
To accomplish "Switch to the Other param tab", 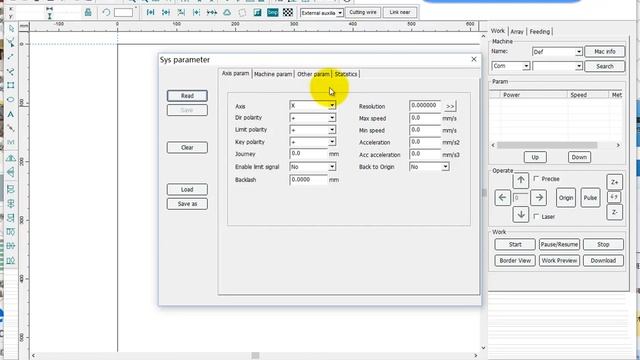I will click(x=313, y=74).
